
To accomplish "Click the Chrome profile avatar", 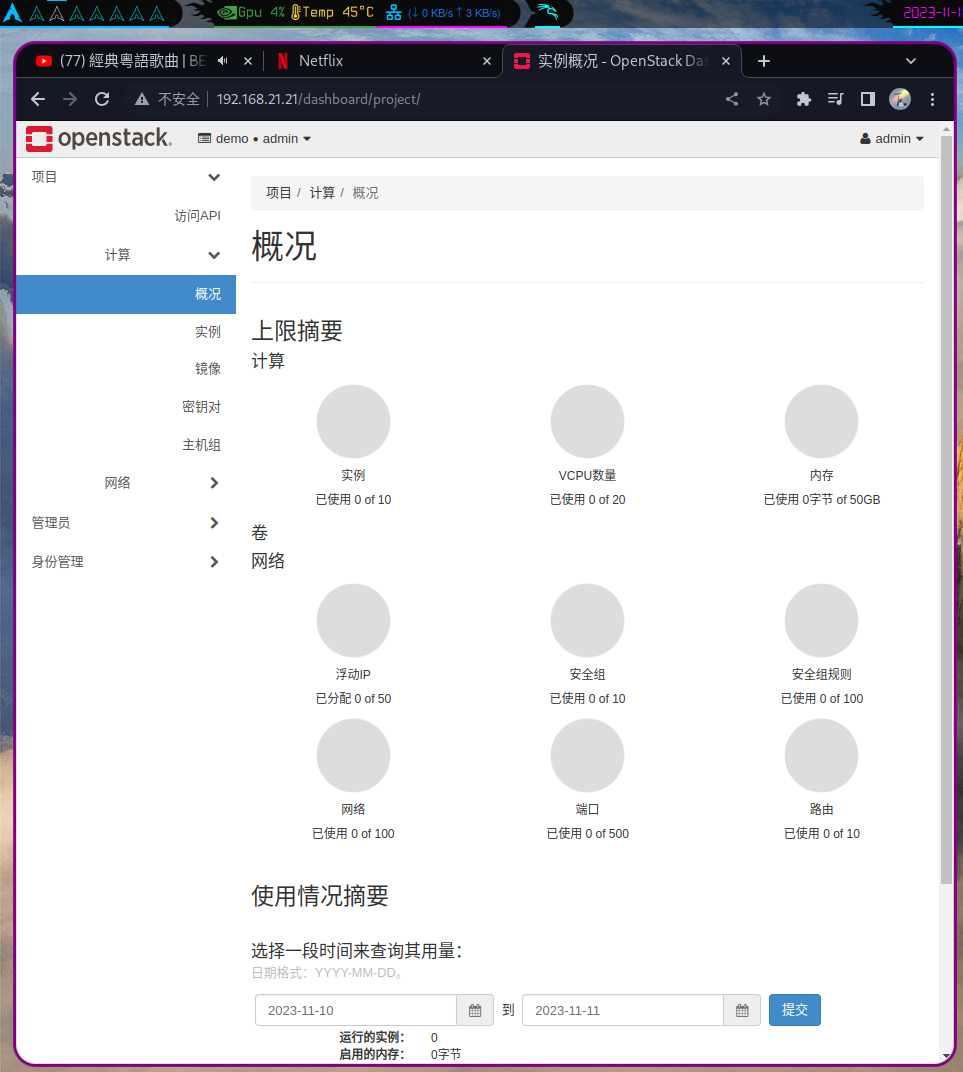I will (x=900, y=99).
